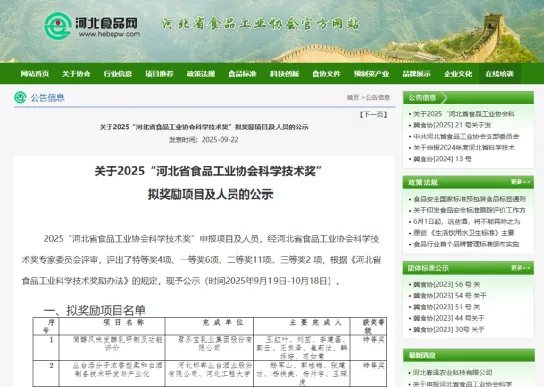This screenshot has height=387, width=544.
Task: Click 更多>> in the 政策法规 panel header
Action: pyautogui.click(x=520, y=182)
